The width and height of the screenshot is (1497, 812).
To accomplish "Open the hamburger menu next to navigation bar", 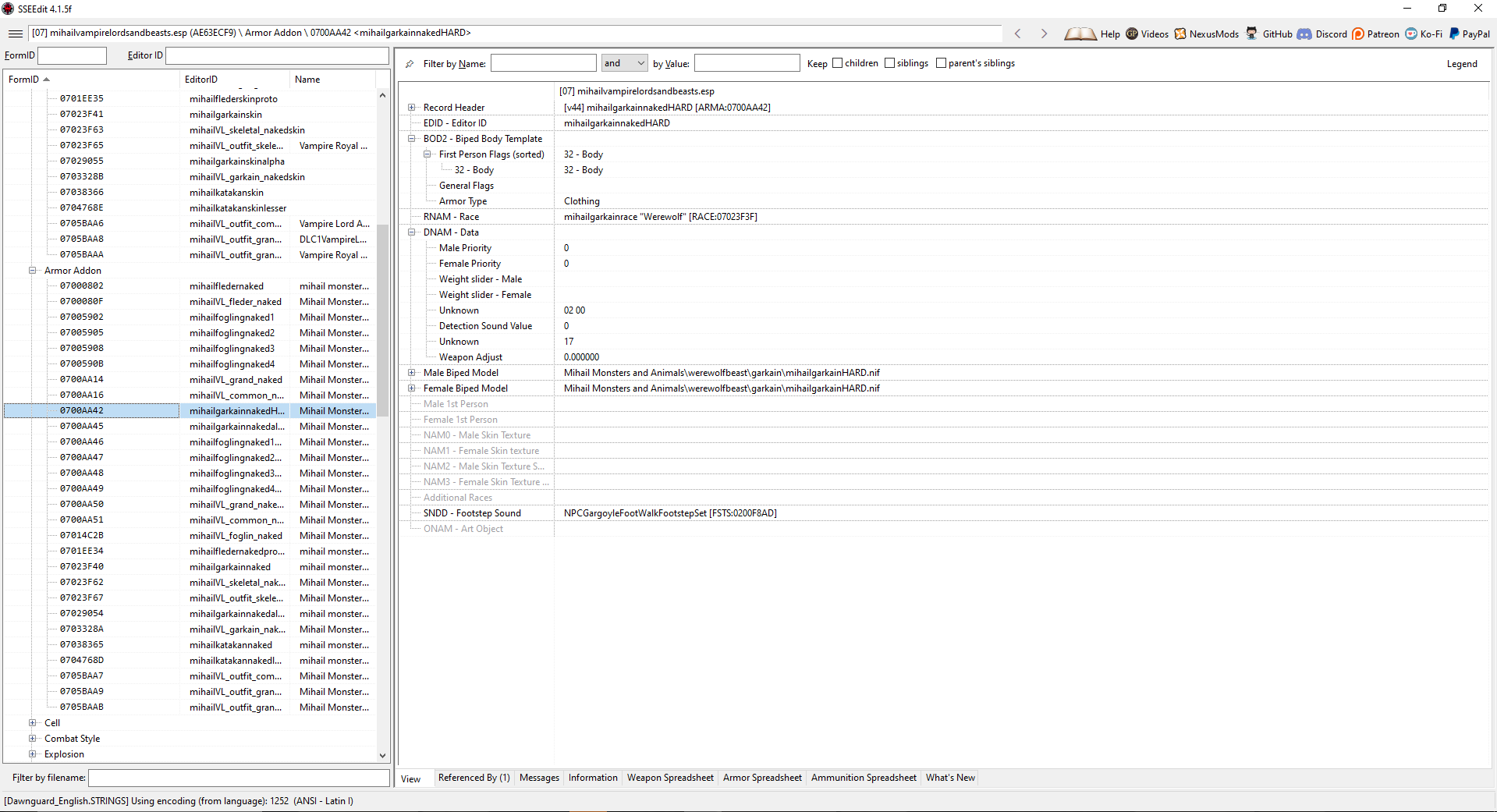I will pyautogui.click(x=15, y=34).
